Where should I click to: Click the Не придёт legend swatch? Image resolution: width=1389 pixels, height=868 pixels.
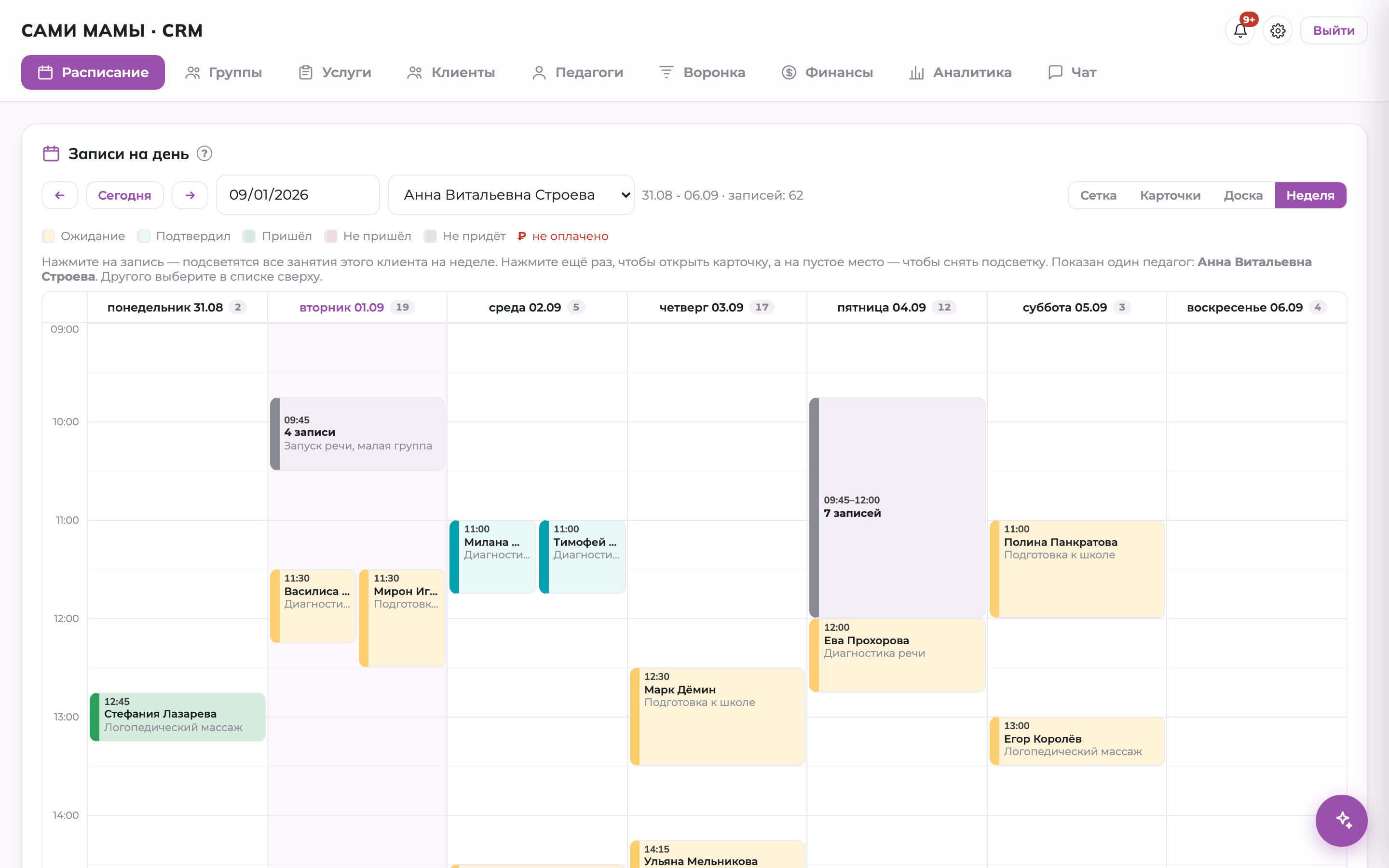pos(430,236)
